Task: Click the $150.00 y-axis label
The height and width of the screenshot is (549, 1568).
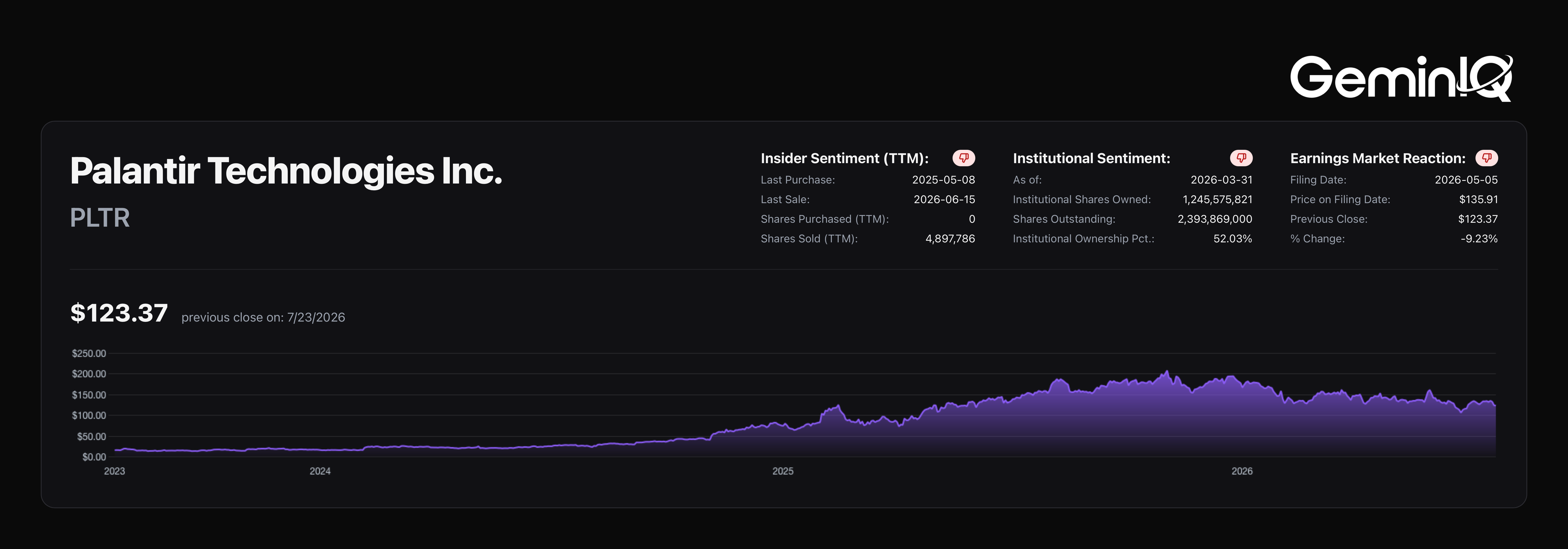Action: tap(89, 395)
